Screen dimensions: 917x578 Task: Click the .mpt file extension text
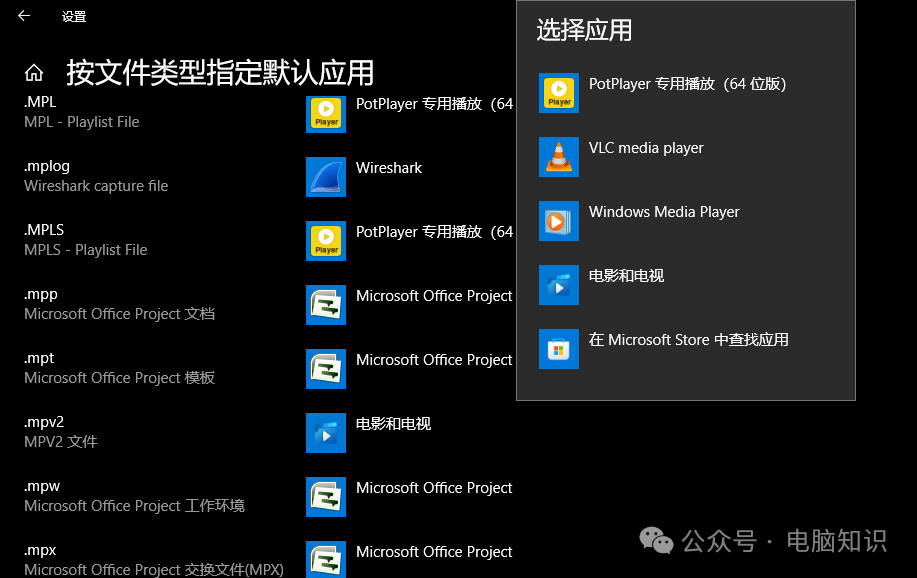pyautogui.click(x=39, y=358)
